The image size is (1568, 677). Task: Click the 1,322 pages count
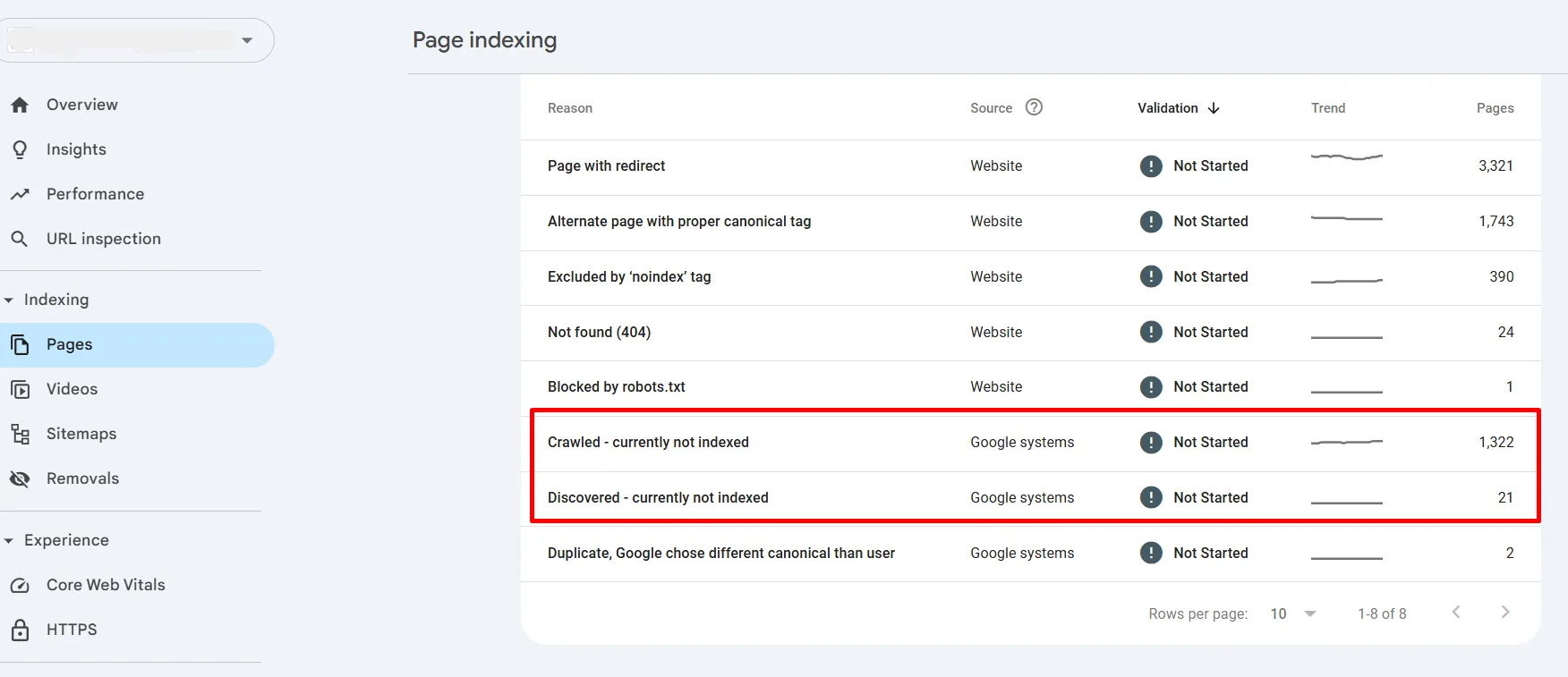point(1496,443)
